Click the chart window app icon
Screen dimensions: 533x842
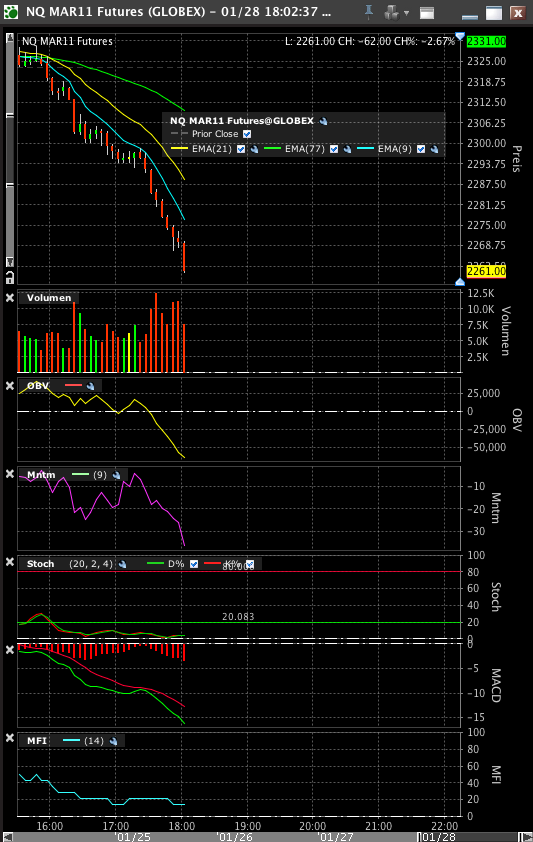(x=11, y=11)
